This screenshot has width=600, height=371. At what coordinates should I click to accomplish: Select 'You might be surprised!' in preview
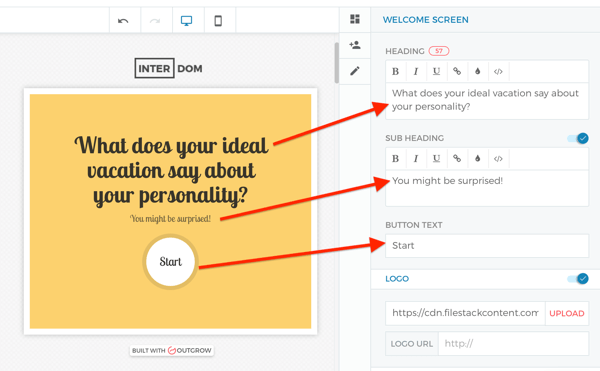170,219
